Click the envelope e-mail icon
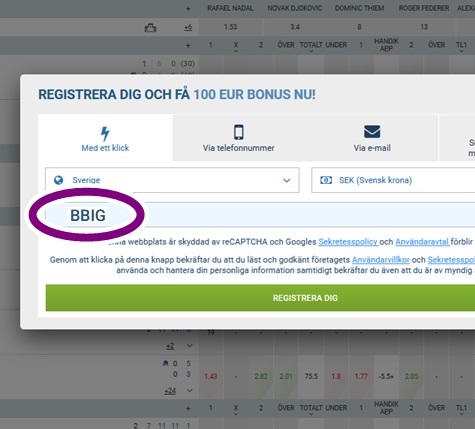Screen dimensions: 475x429 (372, 131)
